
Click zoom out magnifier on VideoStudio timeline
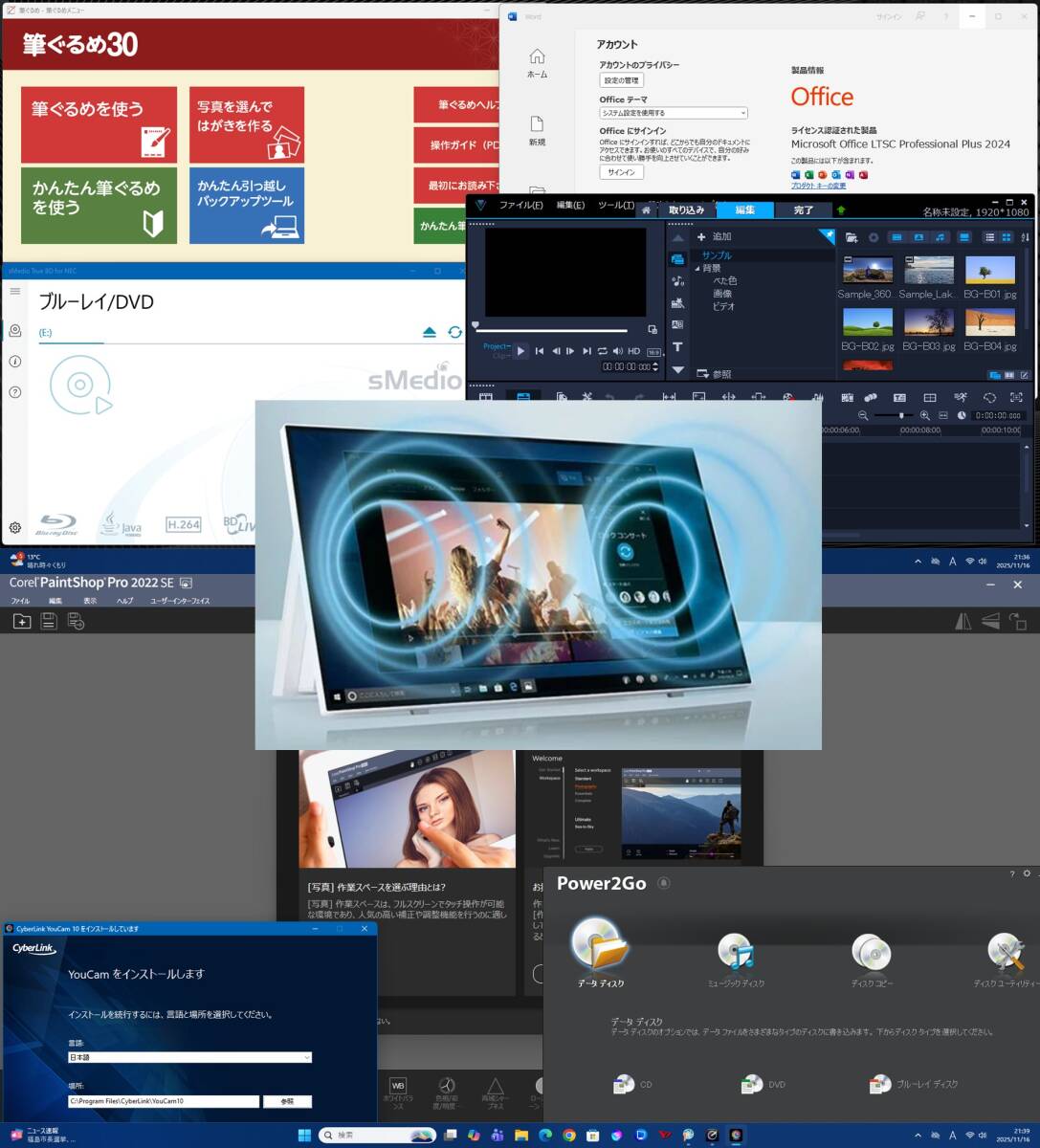point(863,415)
